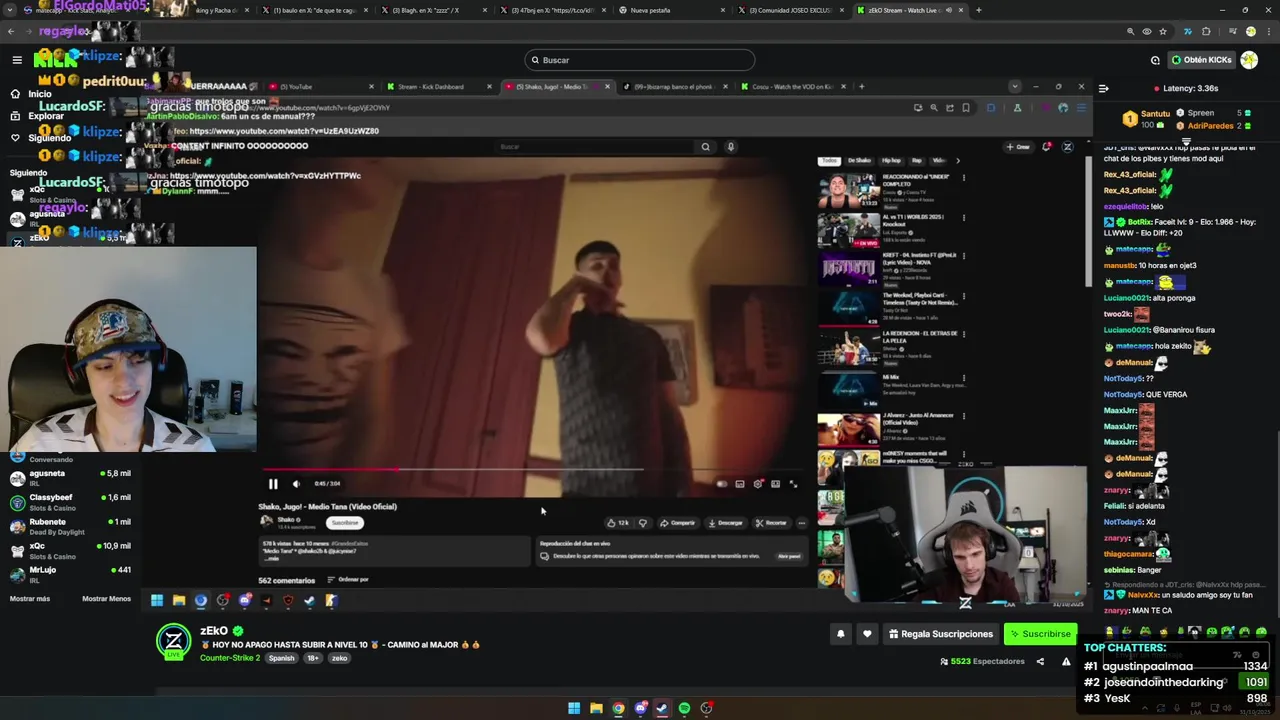This screenshot has height=720, width=1280.
Task: Open Windows Start button on taskbar
Action: (x=574, y=708)
